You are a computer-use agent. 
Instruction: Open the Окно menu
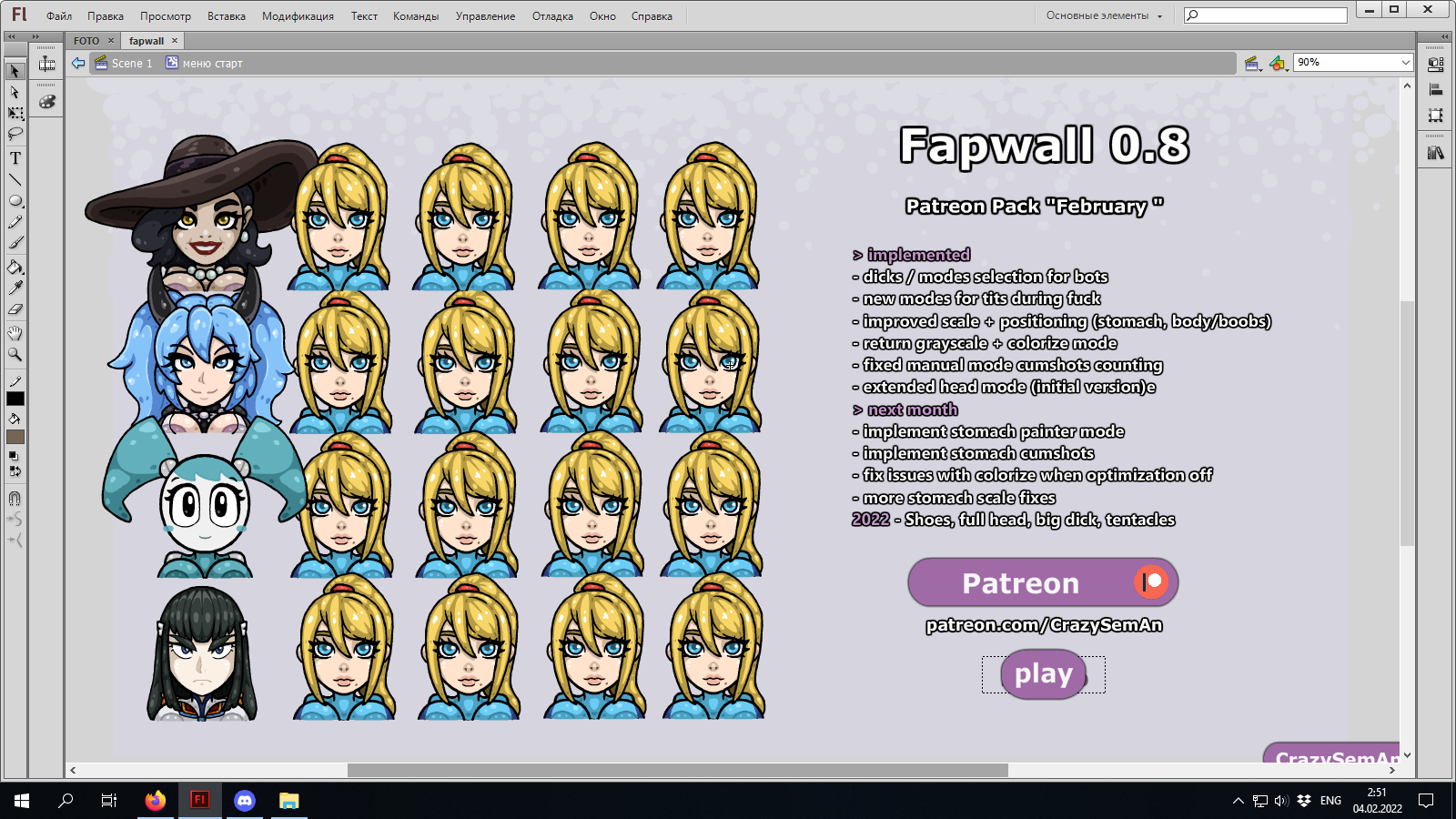[x=602, y=16]
